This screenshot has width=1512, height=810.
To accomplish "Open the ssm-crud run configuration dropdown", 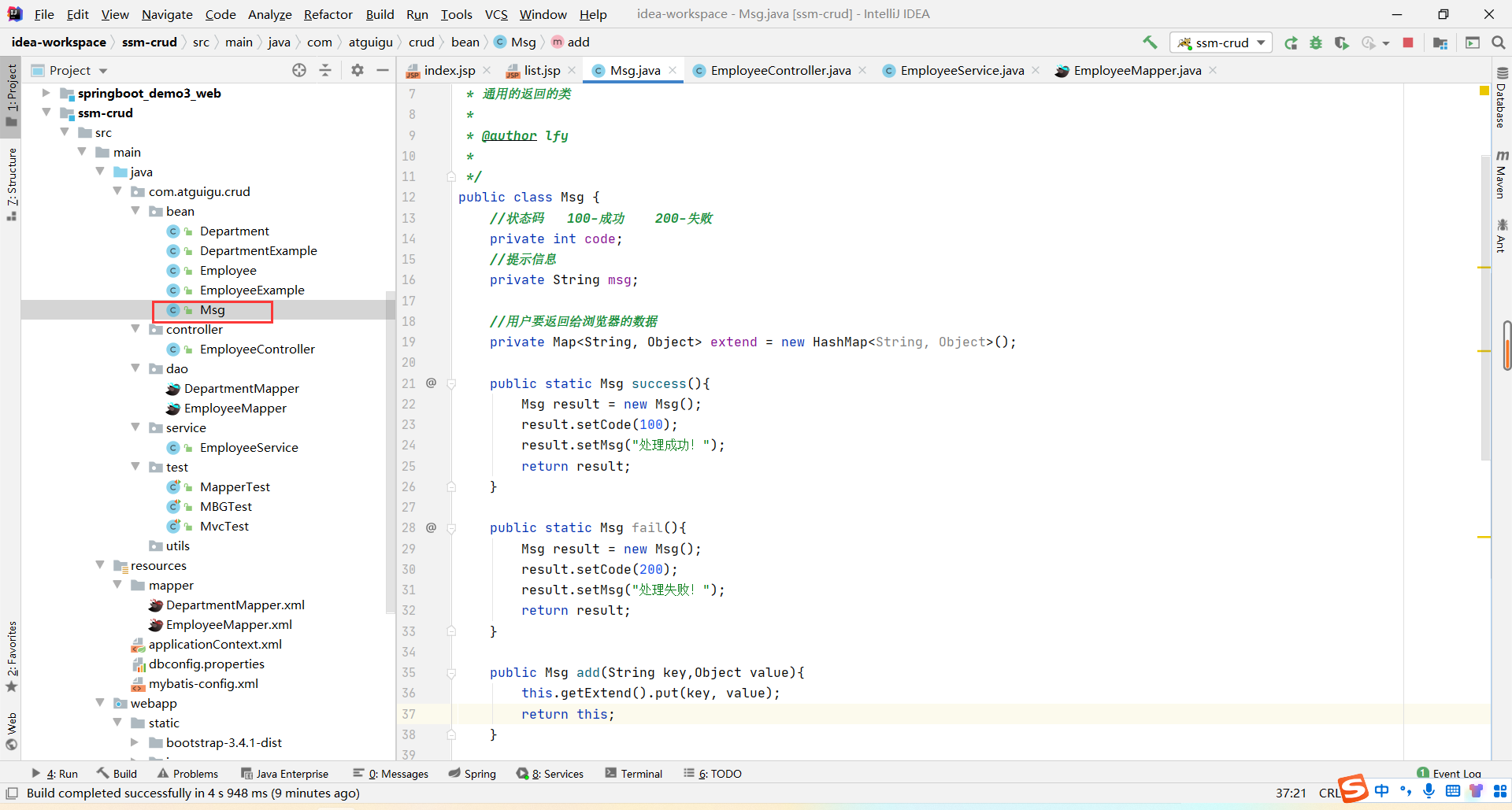I will click(1221, 43).
